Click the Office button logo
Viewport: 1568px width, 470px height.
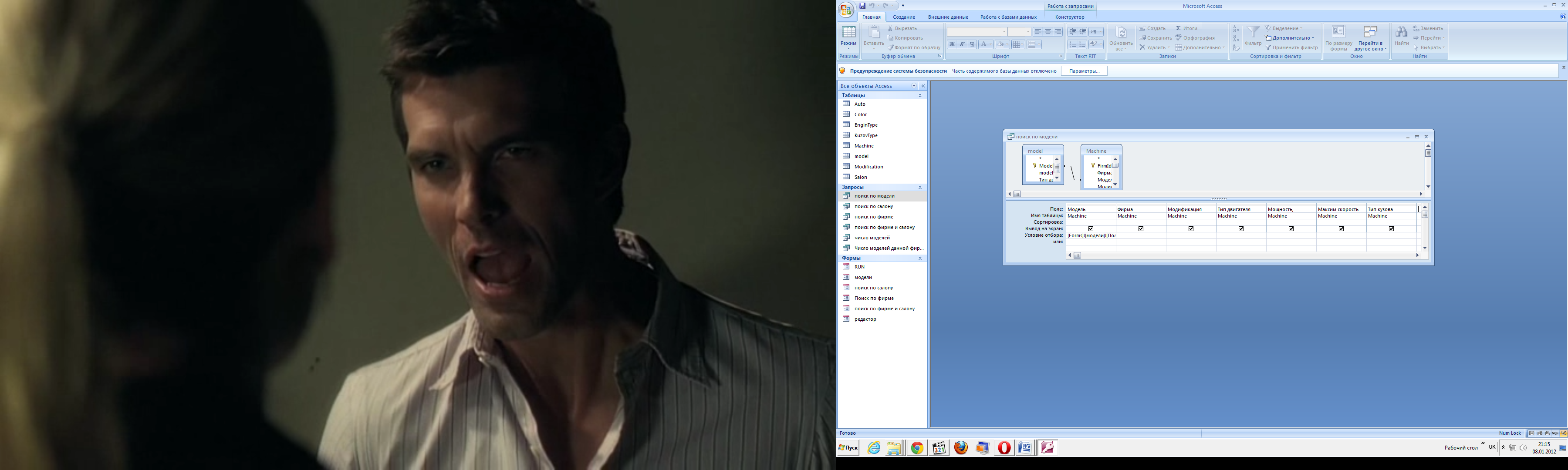pyautogui.click(x=846, y=9)
